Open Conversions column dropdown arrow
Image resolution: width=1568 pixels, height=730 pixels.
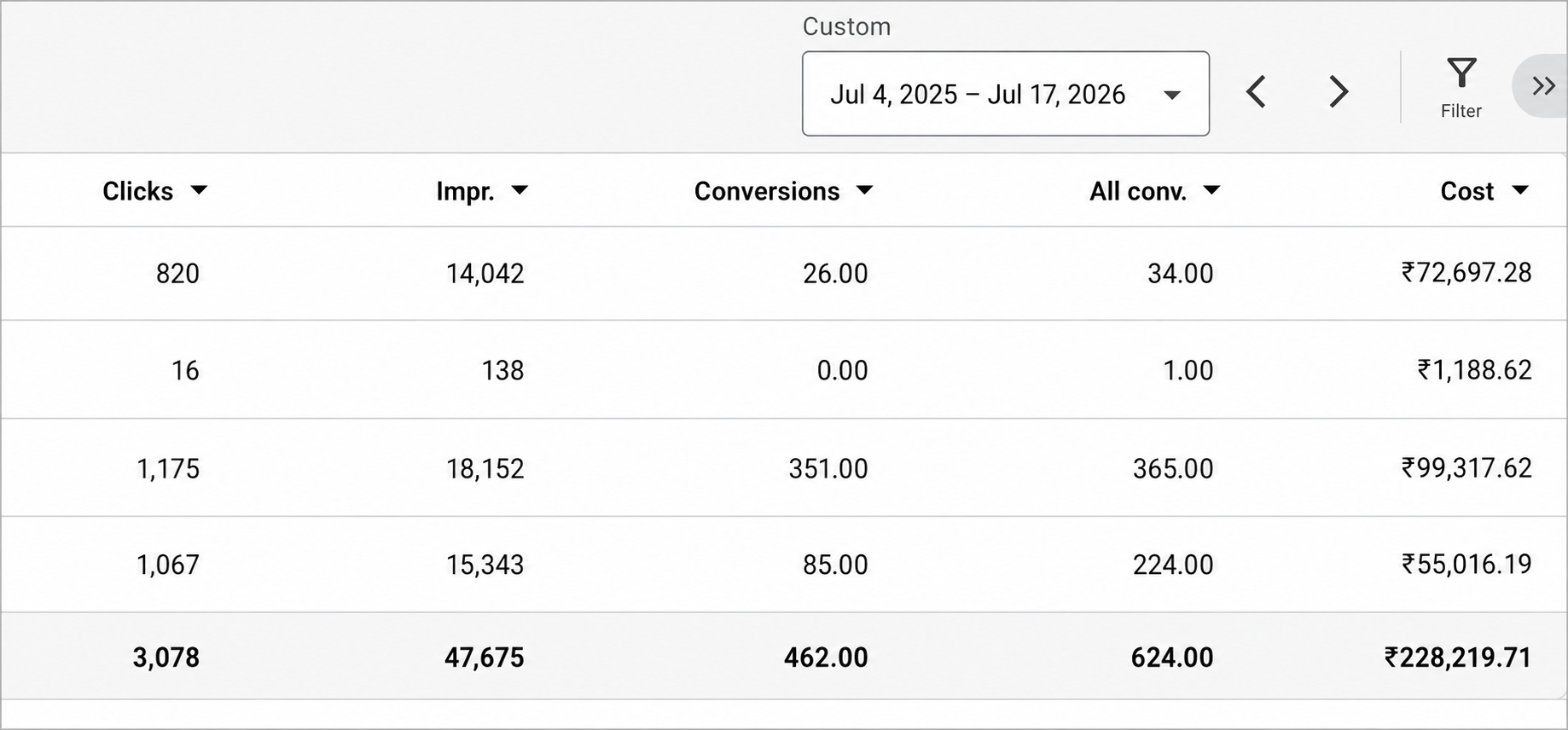tap(864, 190)
